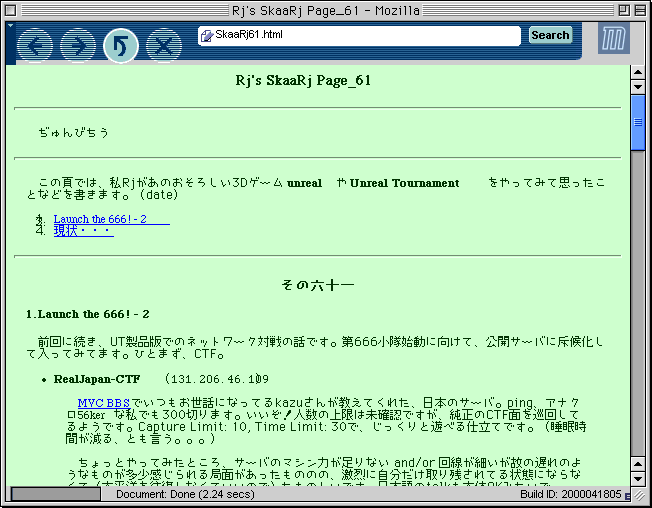Image resolution: width=652 pixels, height=508 pixels.
Task: Click the window resize grip in the corner
Action: pos(638,494)
